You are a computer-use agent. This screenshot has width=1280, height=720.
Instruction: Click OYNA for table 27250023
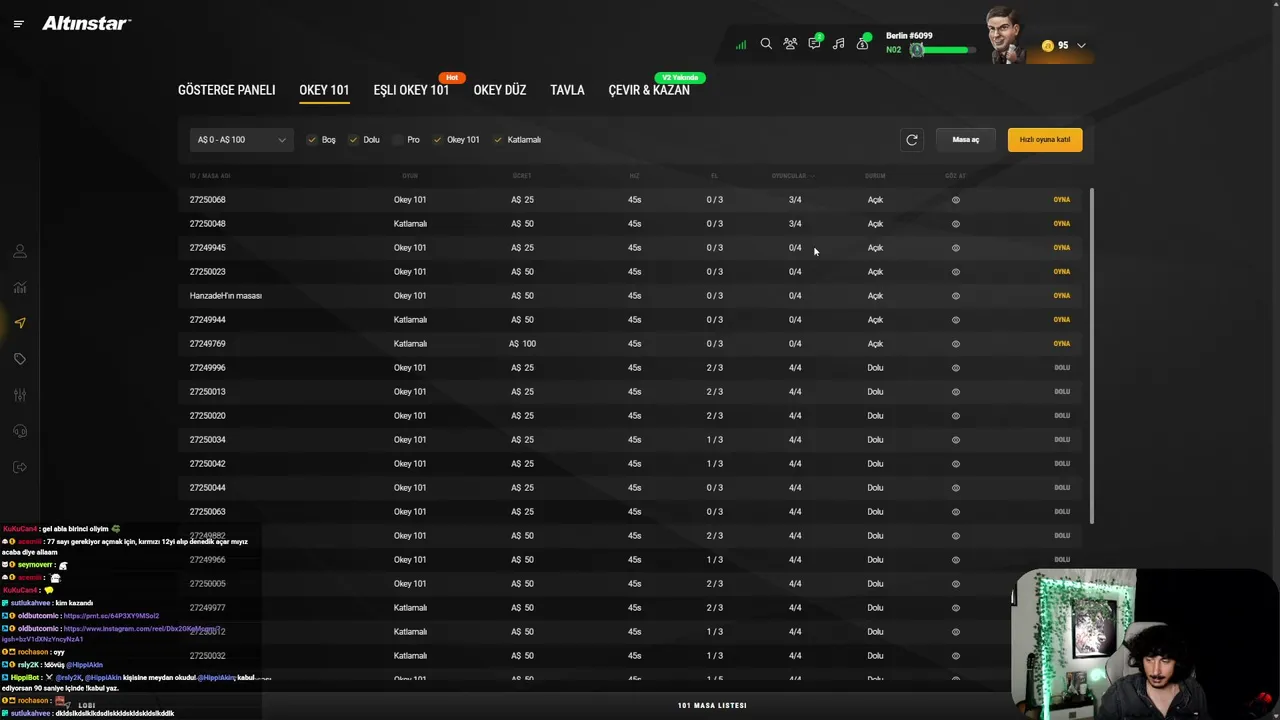[x=1062, y=272]
